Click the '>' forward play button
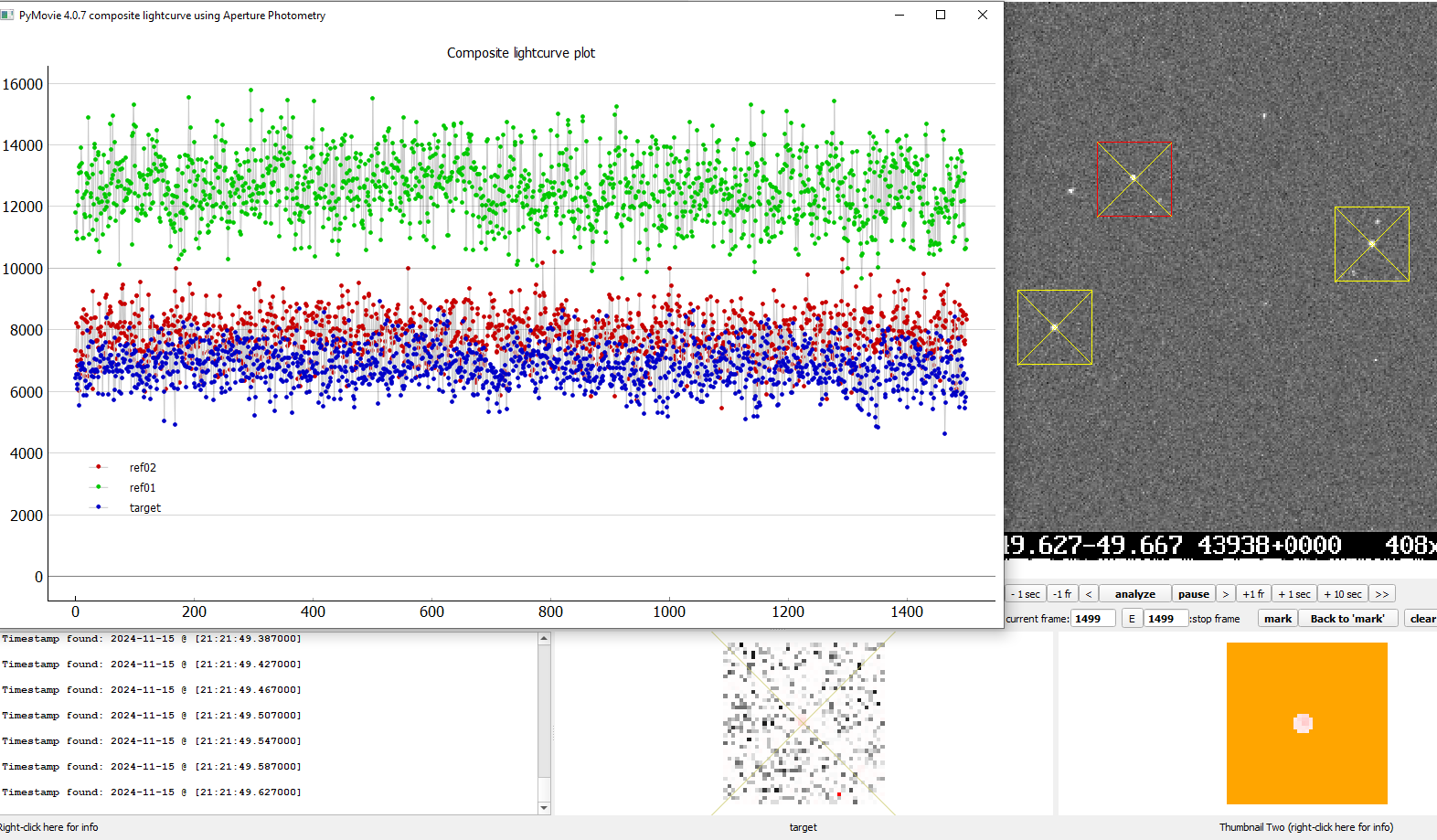Image resolution: width=1437 pixels, height=840 pixels. click(1225, 594)
